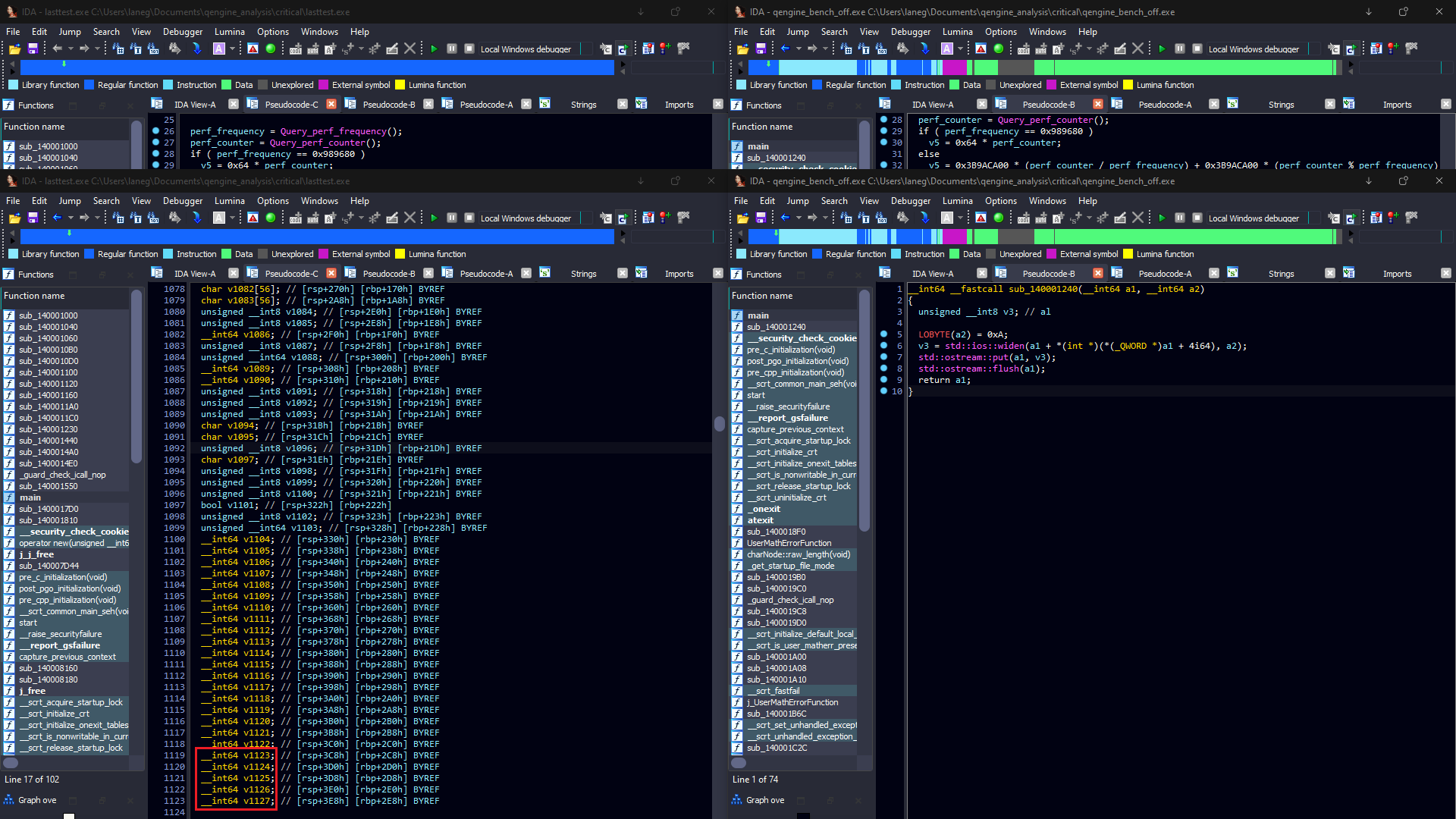Click jump-back blue arrow in bottom-right window toolbar

coord(785,218)
